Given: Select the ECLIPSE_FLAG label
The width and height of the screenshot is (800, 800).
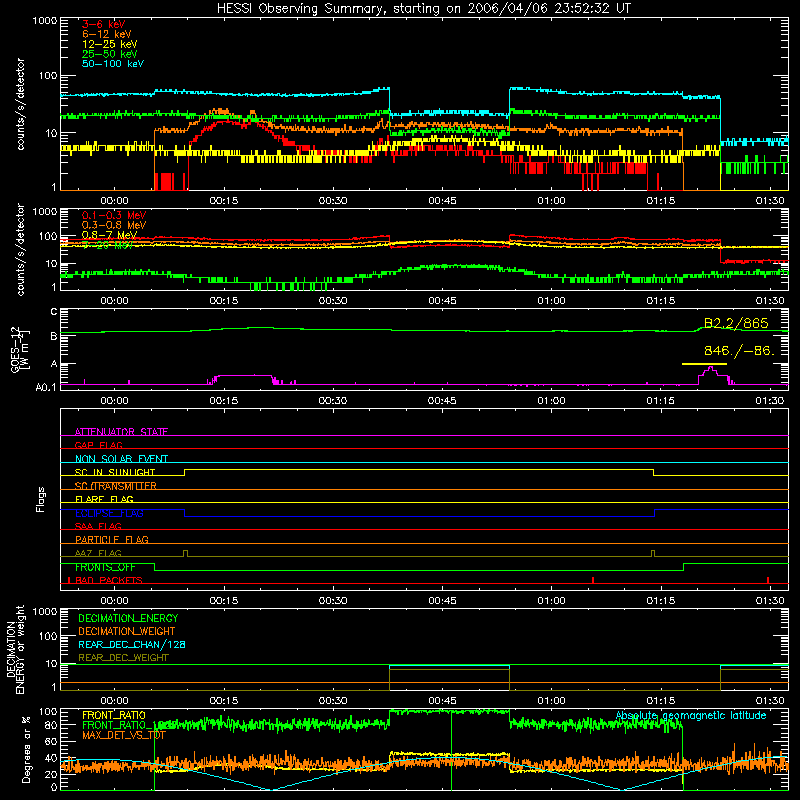Looking at the screenshot, I should click(x=109, y=513).
